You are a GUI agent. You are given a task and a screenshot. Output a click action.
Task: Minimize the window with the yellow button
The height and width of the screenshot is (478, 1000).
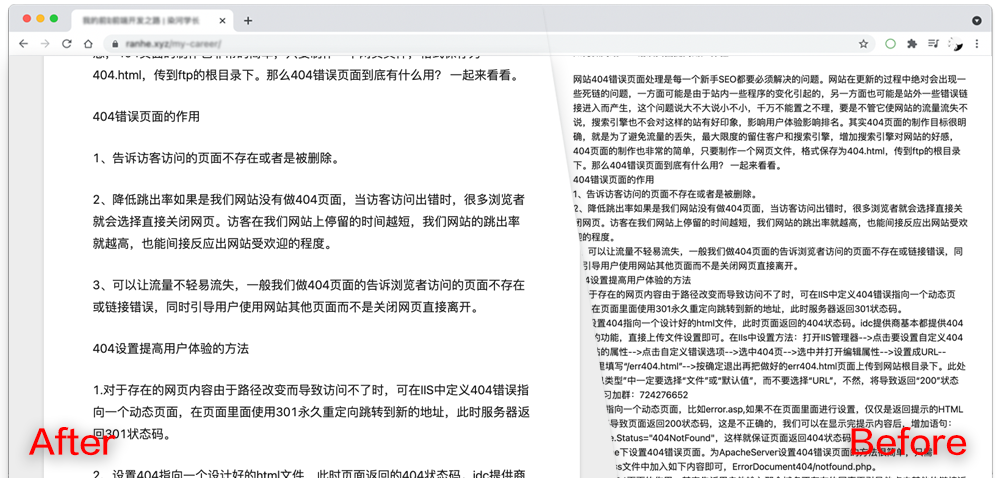(x=40, y=18)
